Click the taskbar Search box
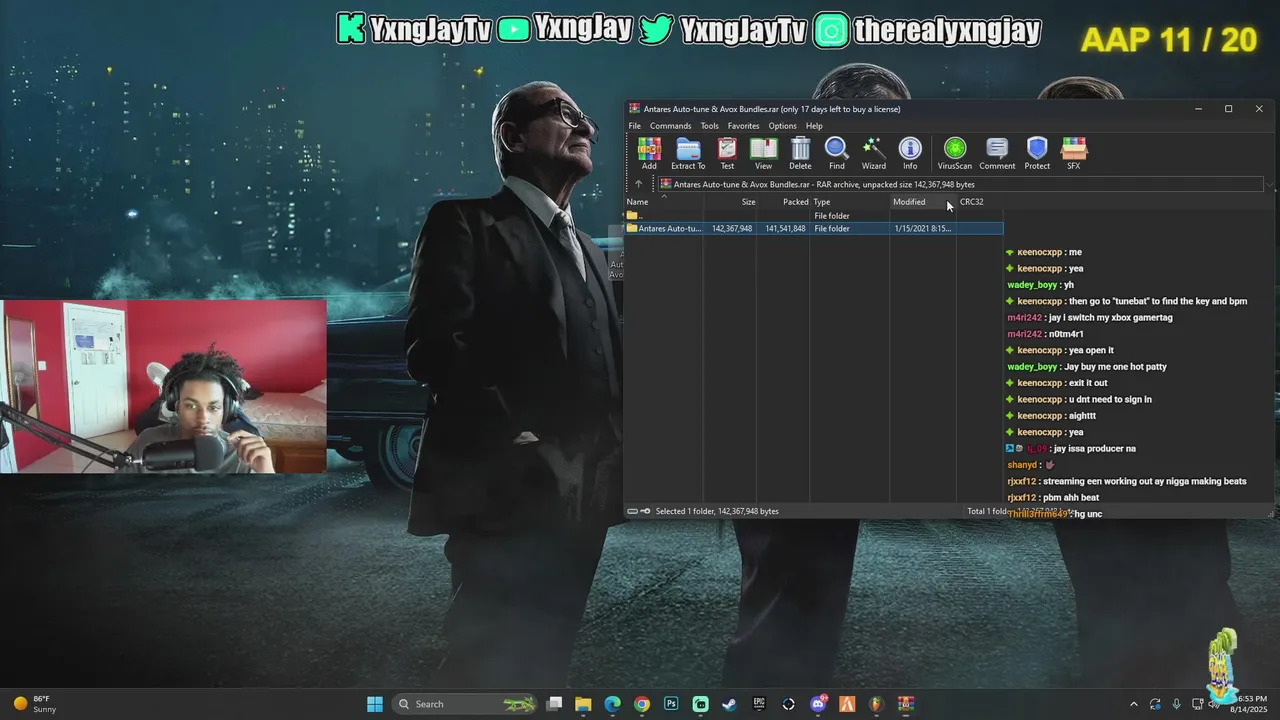This screenshot has width=1280, height=720. pyautogui.click(x=466, y=704)
